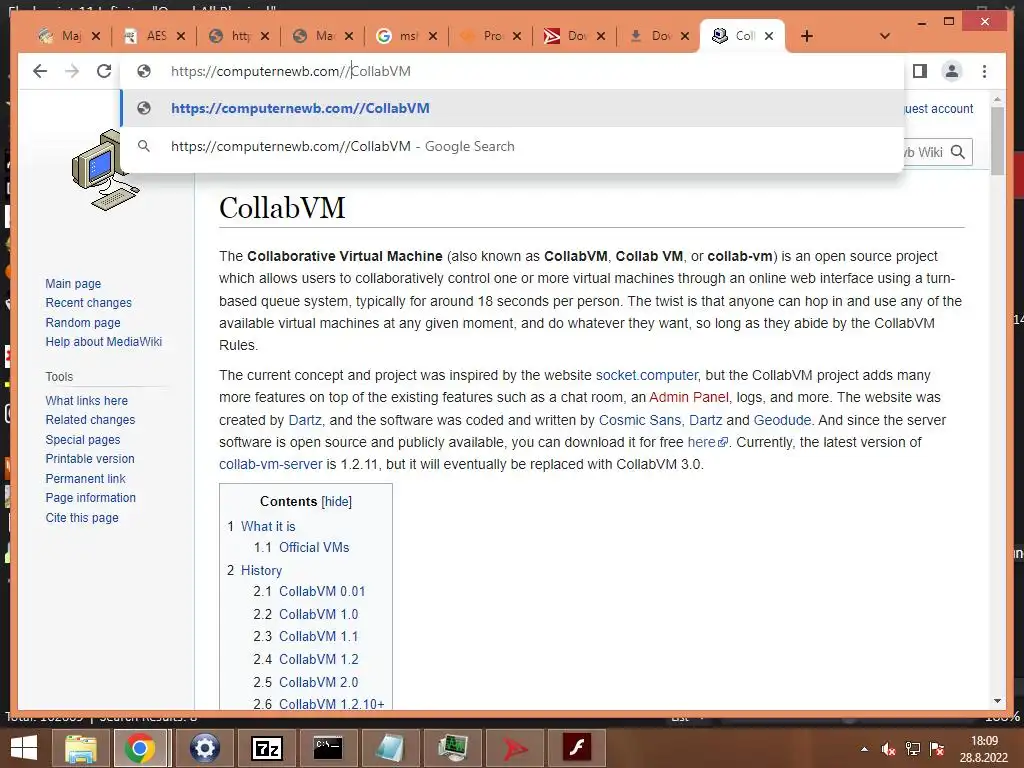The width and height of the screenshot is (1024, 768).
Task: Show hidden tray icons arrow
Action: coord(864,749)
